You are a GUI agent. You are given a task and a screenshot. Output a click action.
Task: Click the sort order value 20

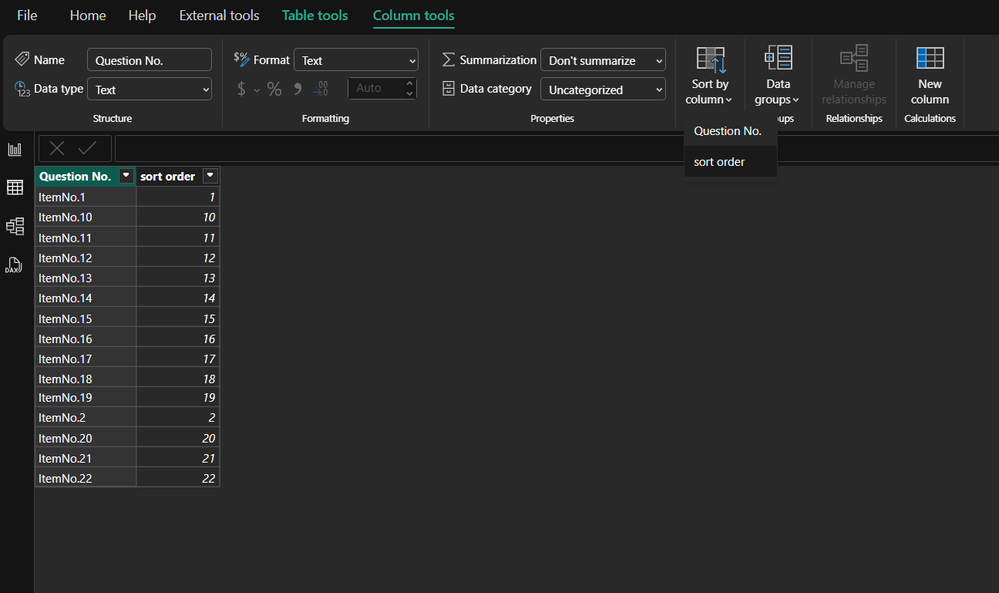178,438
